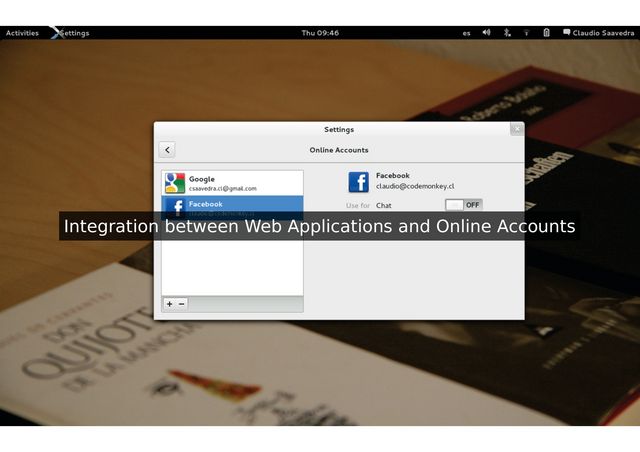Select the Google account icon
640x452 pixels.
[x=175, y=183]
